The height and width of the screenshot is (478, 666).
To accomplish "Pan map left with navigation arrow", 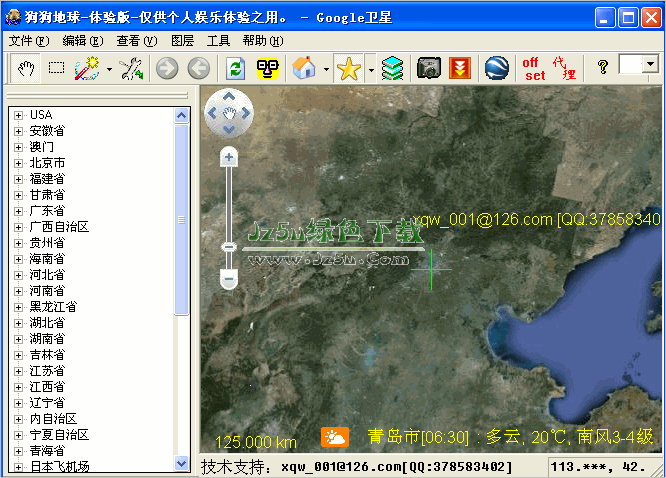I will tap(212, 113).
